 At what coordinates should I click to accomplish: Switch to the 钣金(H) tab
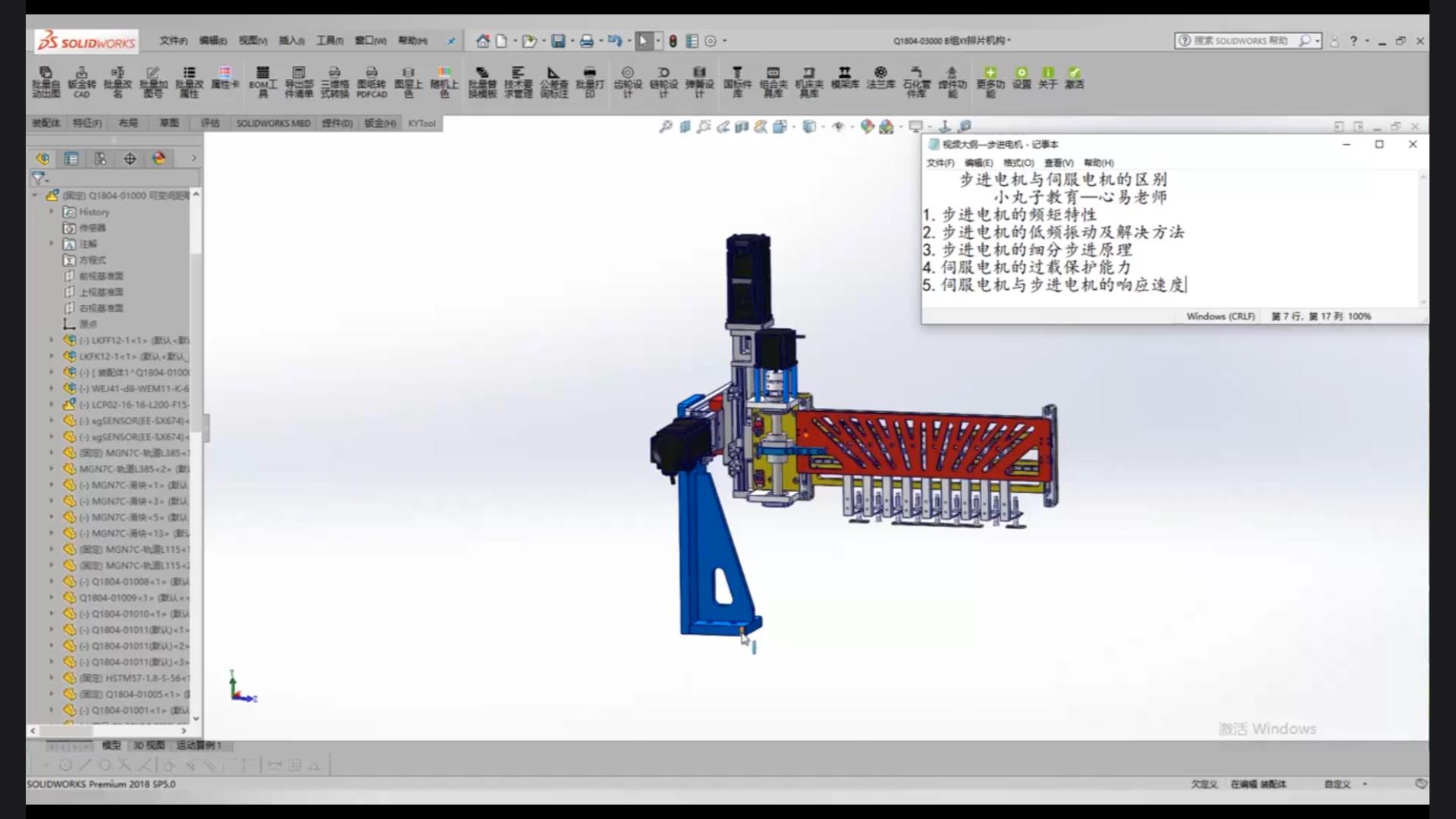(x=380, y=123)
